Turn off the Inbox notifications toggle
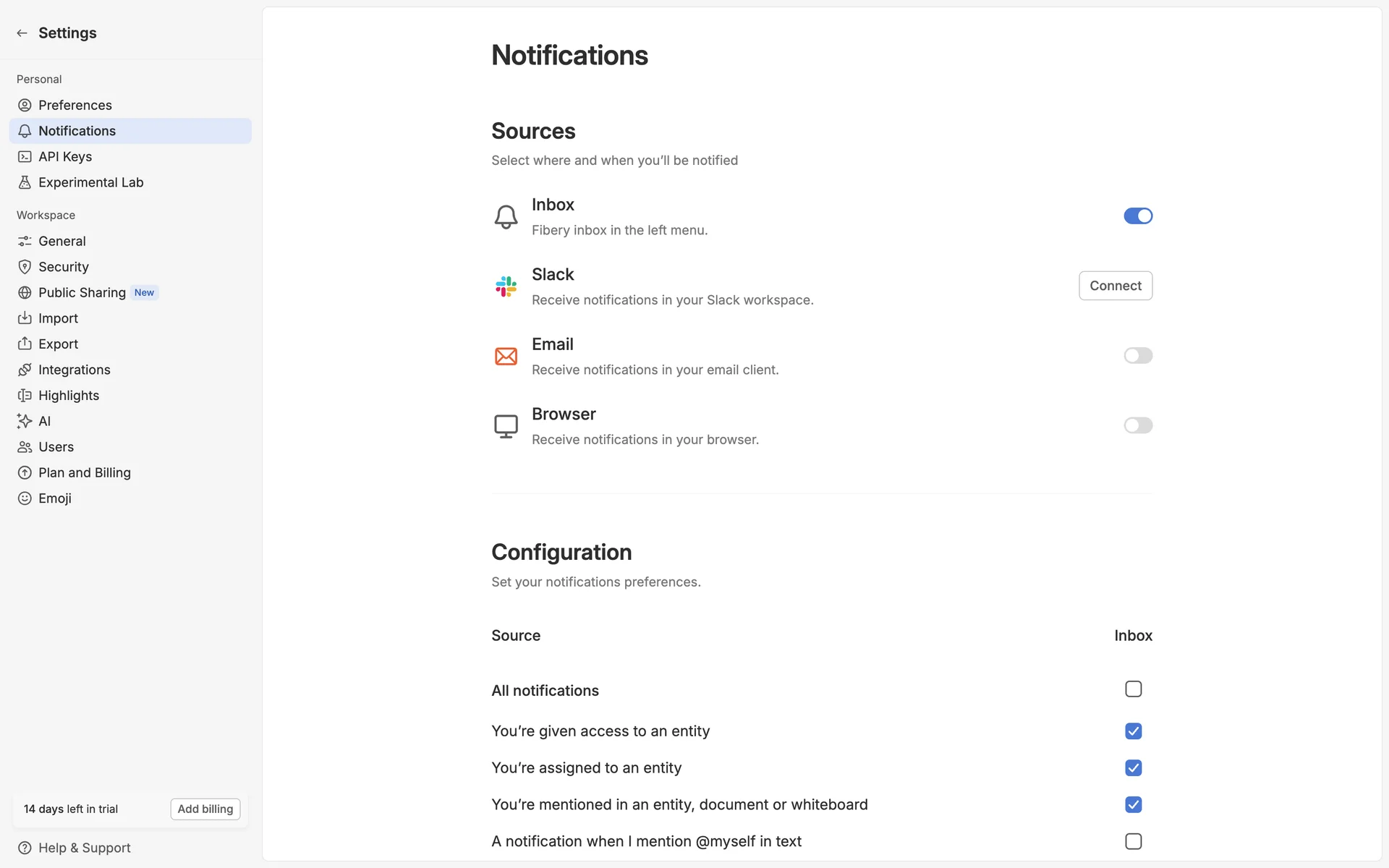The width and height of the screenshot is (1389, 868). tap(1137, 216)
